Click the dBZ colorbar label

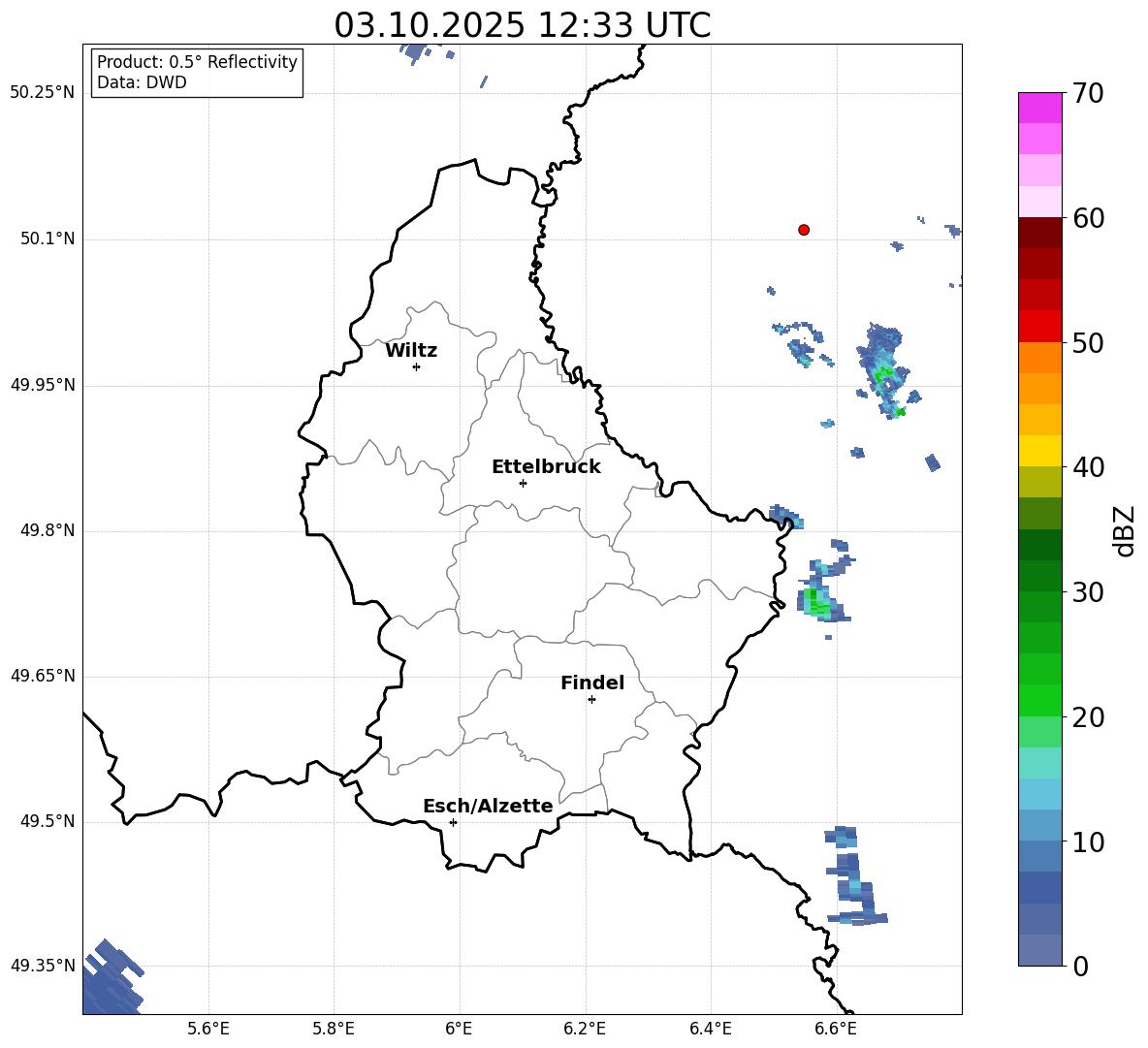click(1125, 530)
